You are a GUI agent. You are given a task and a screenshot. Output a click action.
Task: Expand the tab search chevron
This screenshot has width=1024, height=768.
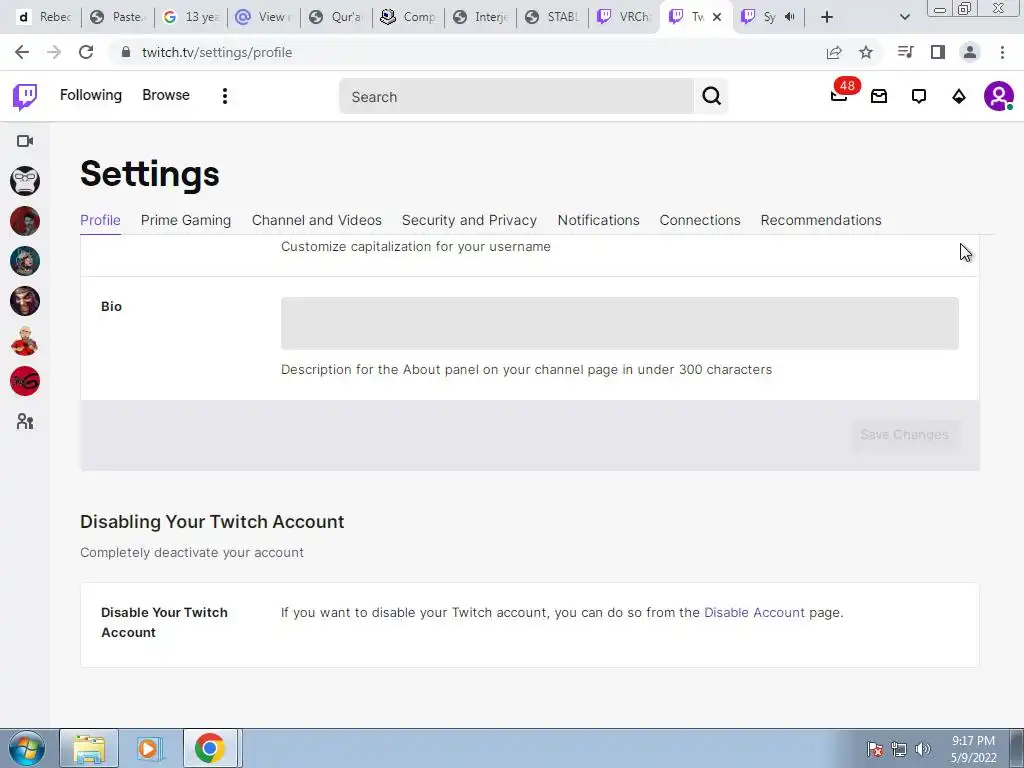904,17
